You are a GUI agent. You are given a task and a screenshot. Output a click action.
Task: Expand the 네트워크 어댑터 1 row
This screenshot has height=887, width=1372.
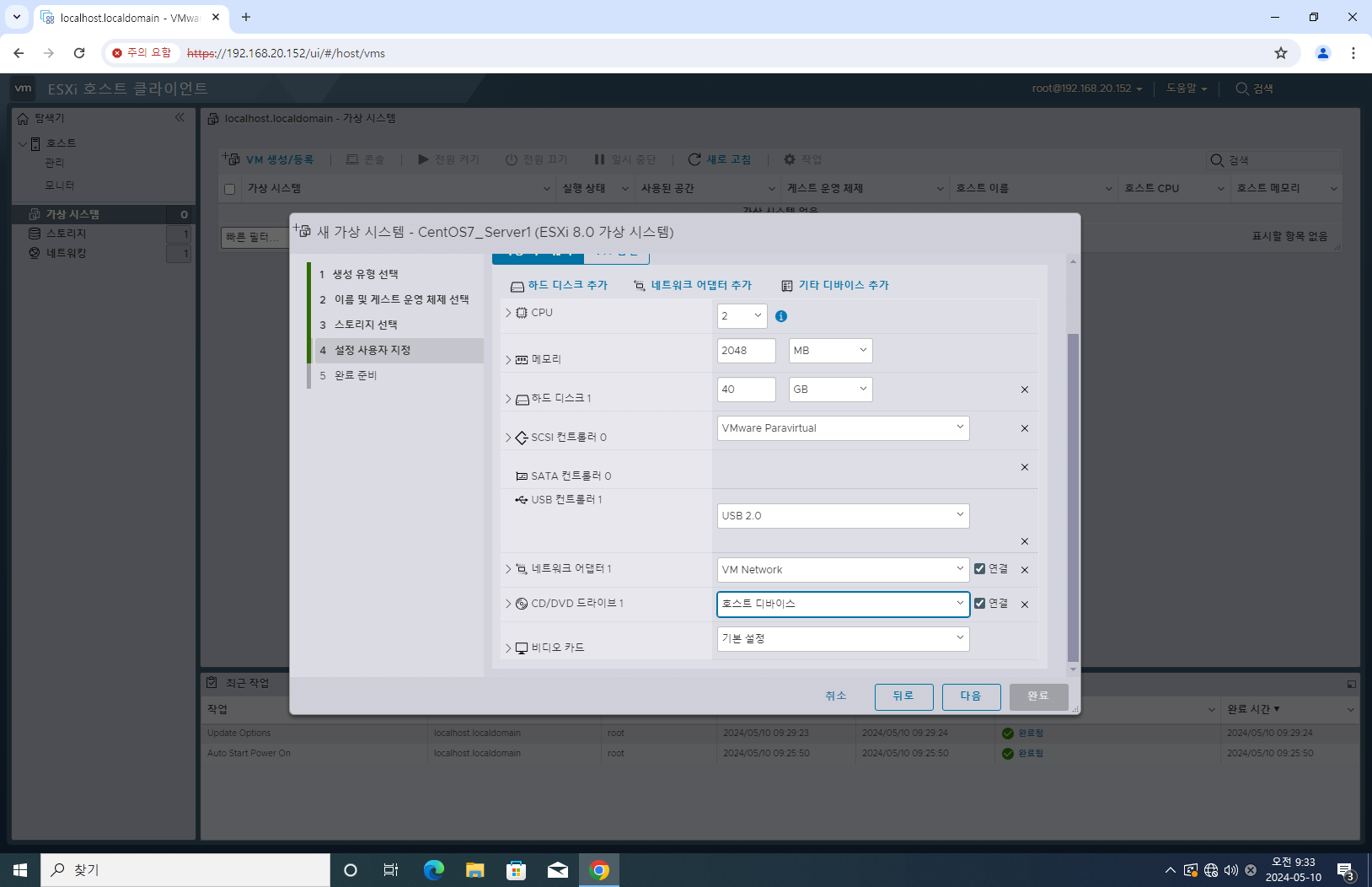[x=508, y=569]
